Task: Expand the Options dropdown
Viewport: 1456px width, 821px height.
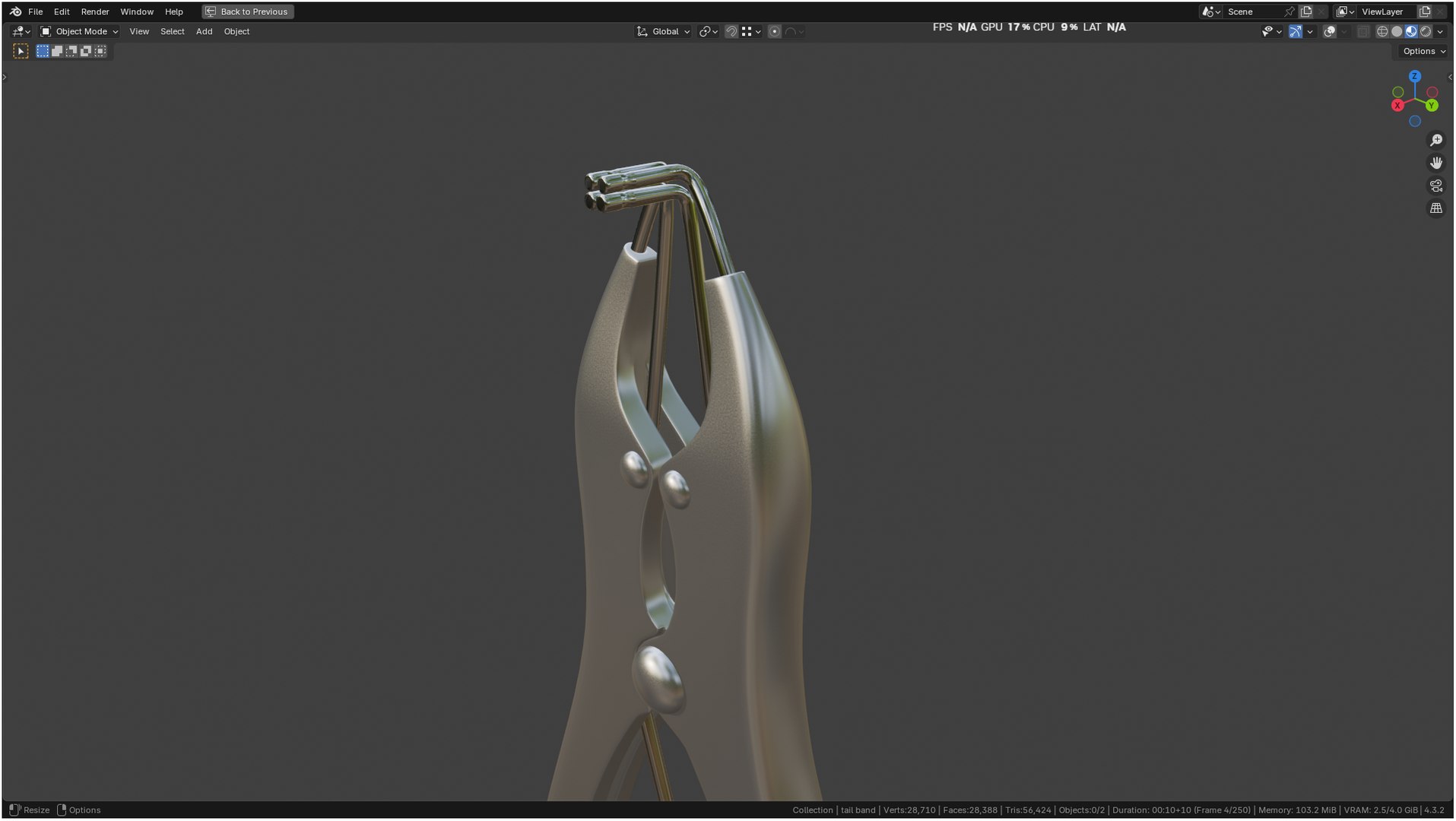Action: pos(1424,51)
